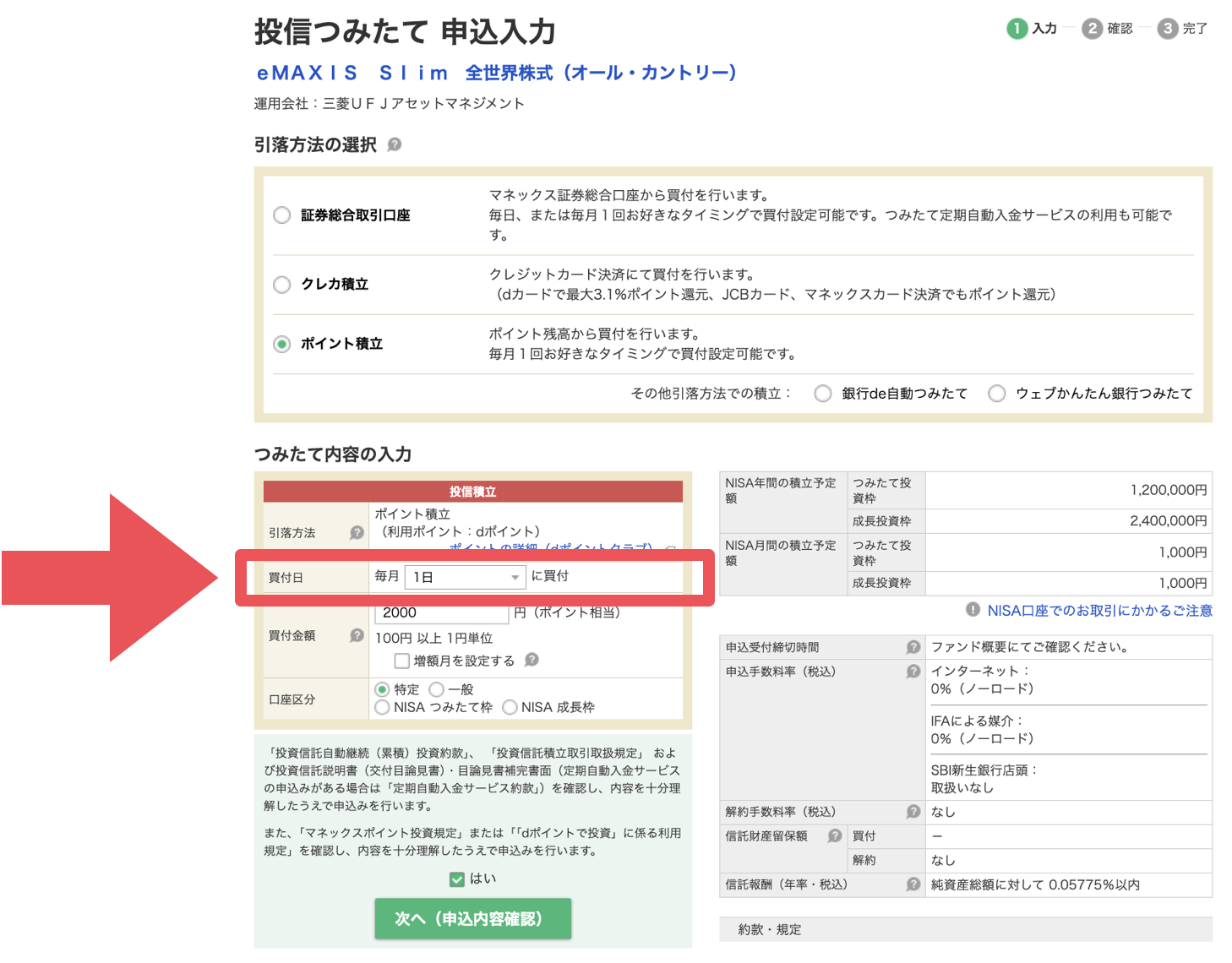Click 投信積立 table header
Image resolution: width=1232 pixels, height=963 pixels.
pyautogui.click(x=473, y=492)
